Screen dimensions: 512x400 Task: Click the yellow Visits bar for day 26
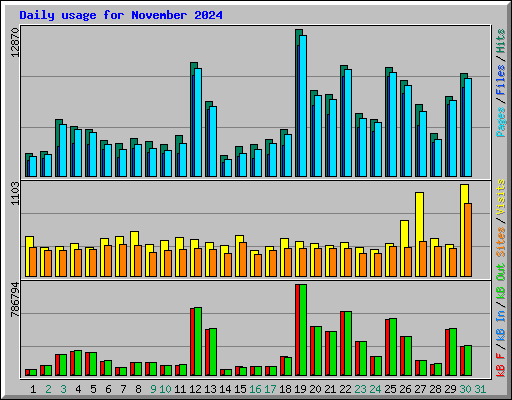[403, 248]
